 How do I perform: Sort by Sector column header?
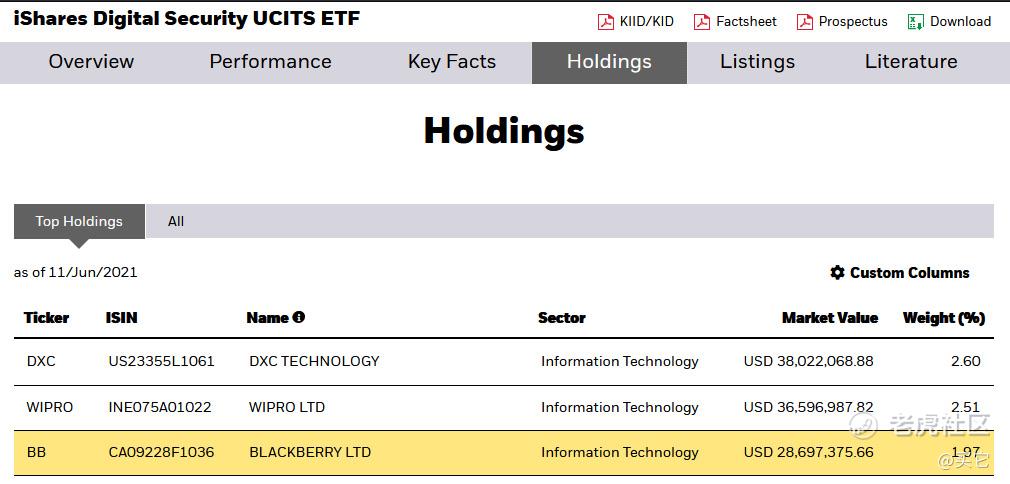(561, 318)
